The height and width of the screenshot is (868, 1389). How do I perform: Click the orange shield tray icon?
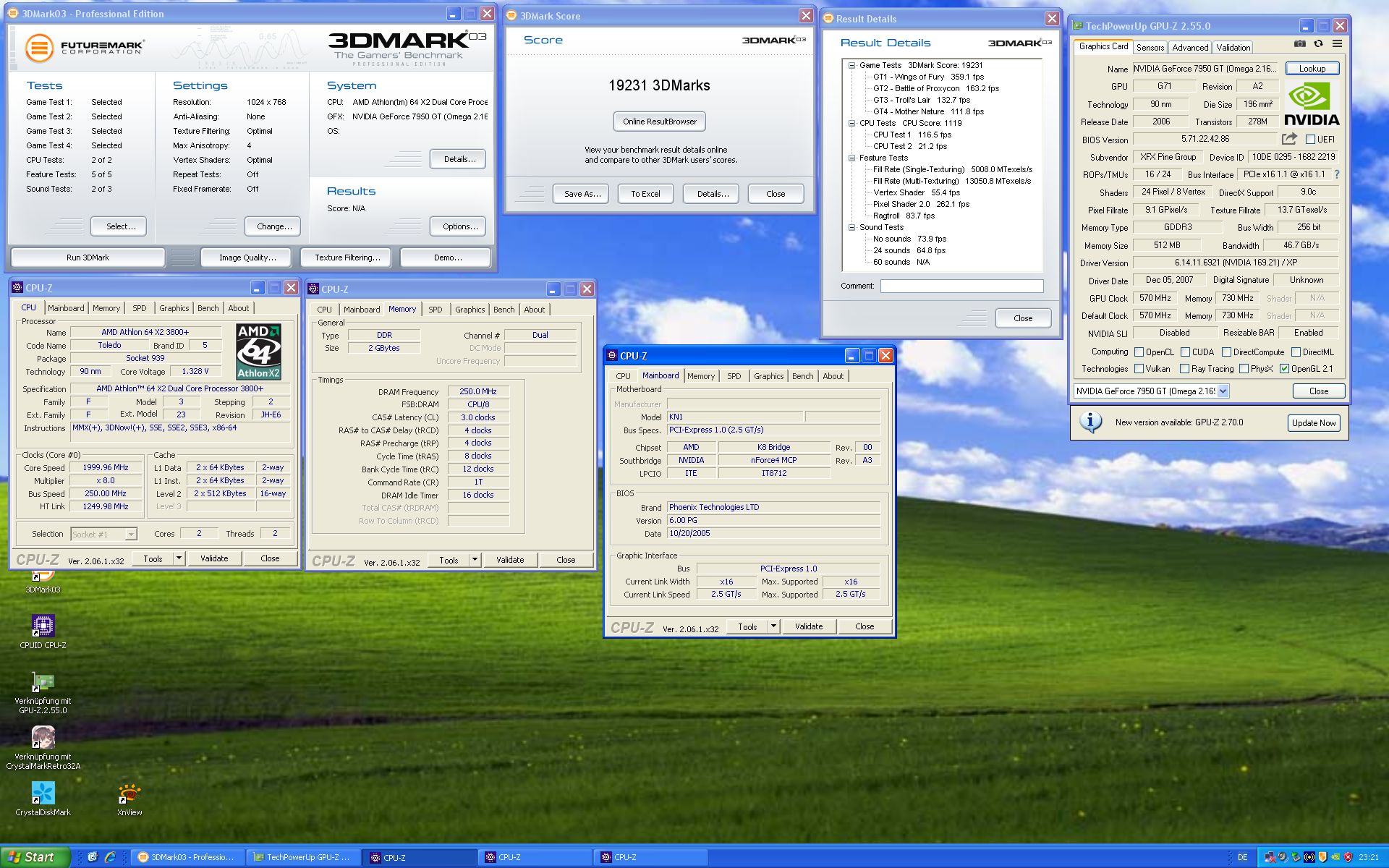click(x=1322, y=857)
